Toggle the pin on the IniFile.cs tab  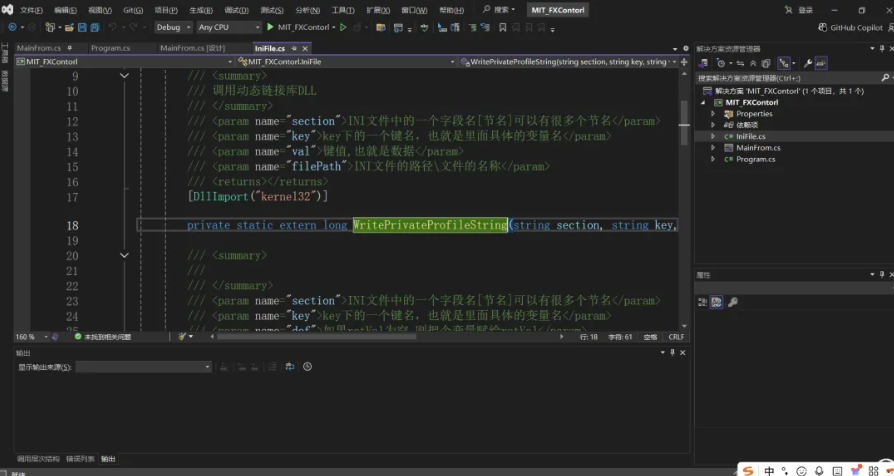pyautogui.click(x=293, y=48)
